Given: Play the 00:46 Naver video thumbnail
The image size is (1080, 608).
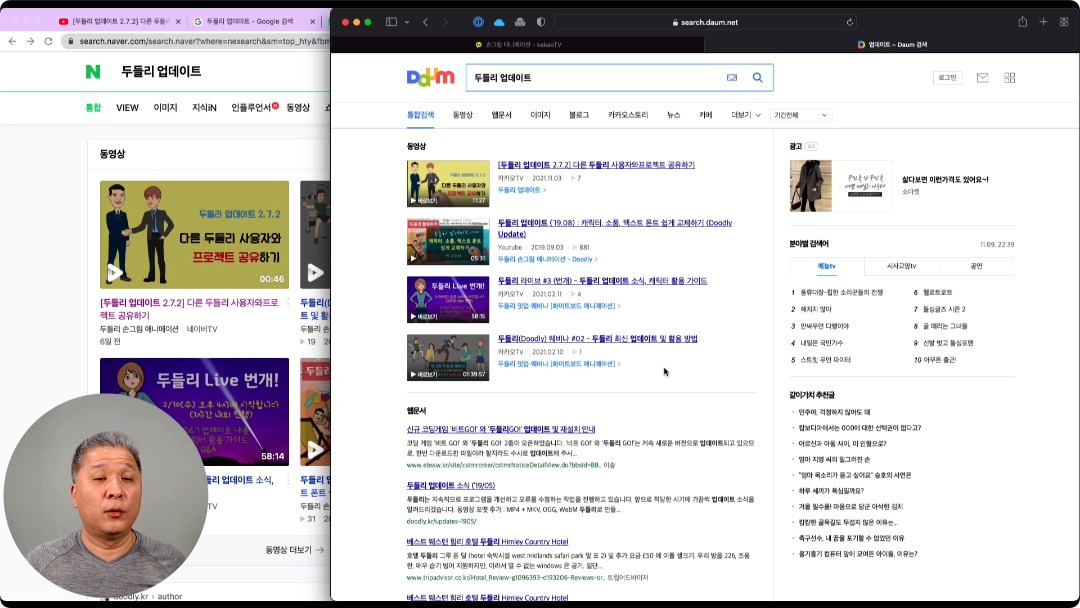Looking at the screenshot, I should click(x=194, y=235).
